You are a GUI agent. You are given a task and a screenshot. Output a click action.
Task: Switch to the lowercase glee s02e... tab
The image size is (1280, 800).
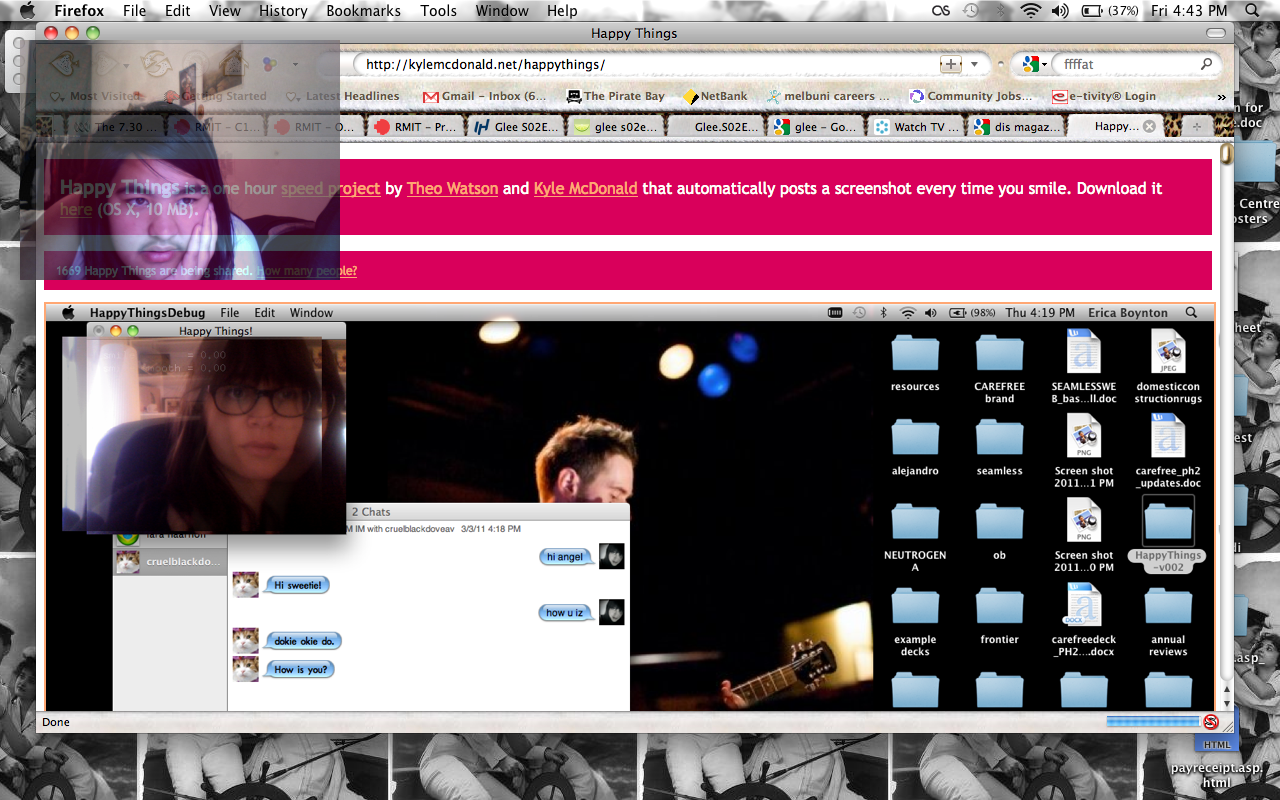[615, 127]
